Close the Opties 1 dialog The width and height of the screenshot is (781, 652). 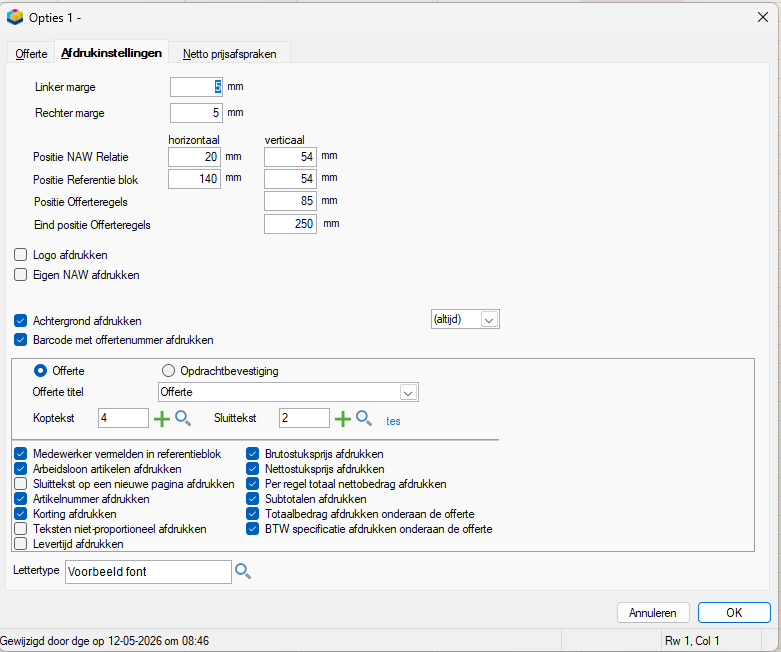click(x=763, y=17)
